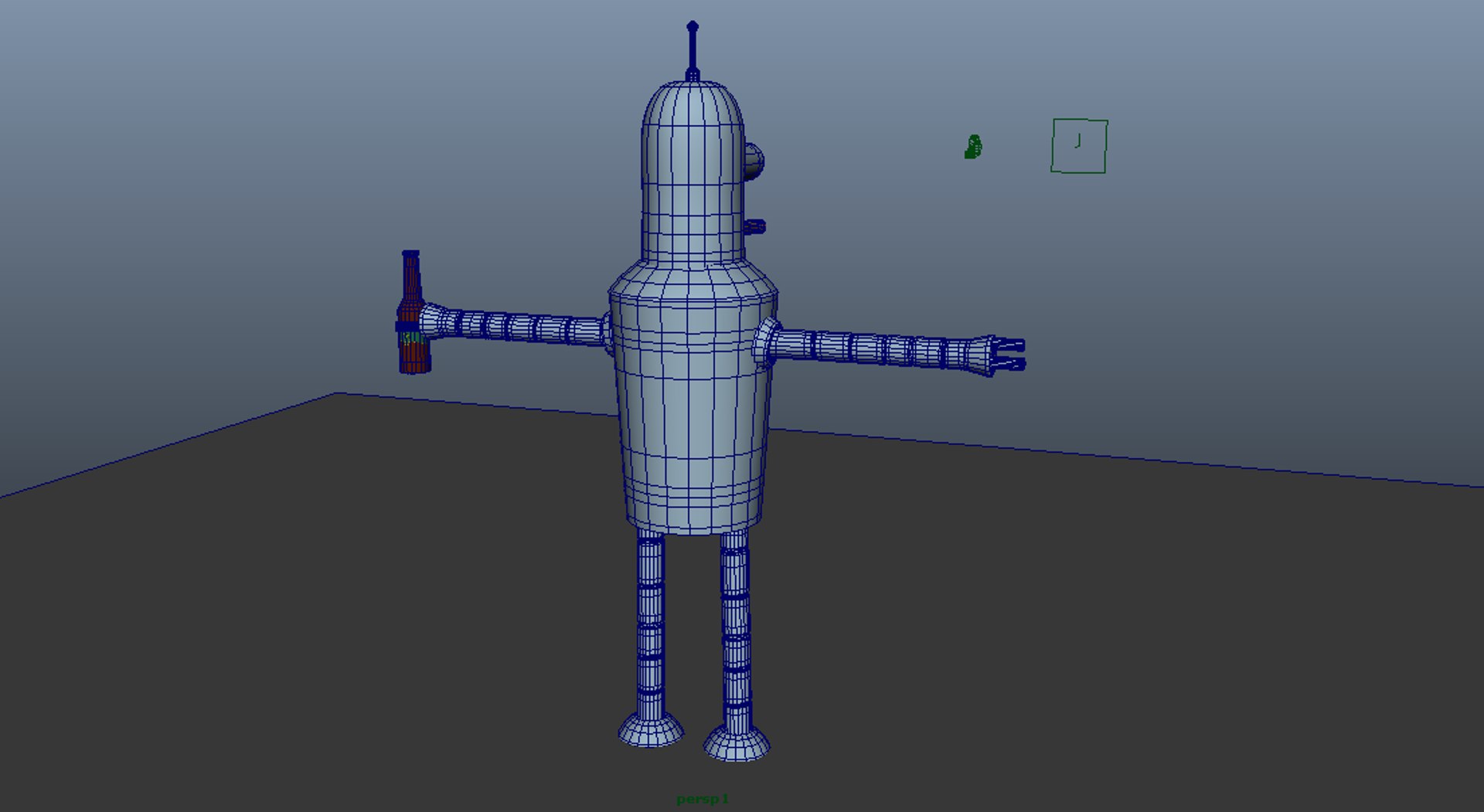
Task: Pick the round eye visor on the head
Action: click(x=754, y=161)
